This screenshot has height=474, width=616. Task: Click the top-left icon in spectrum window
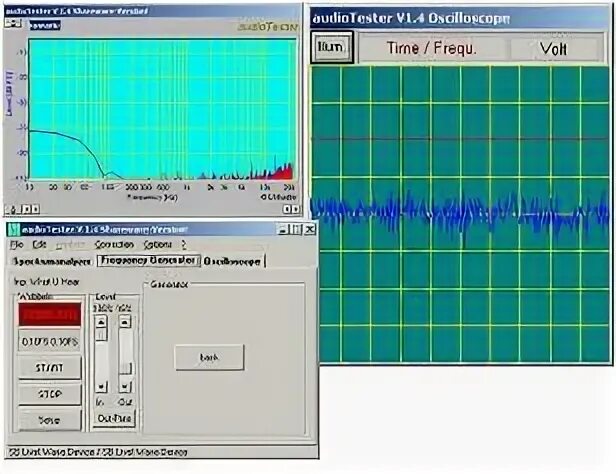[13, 24]
